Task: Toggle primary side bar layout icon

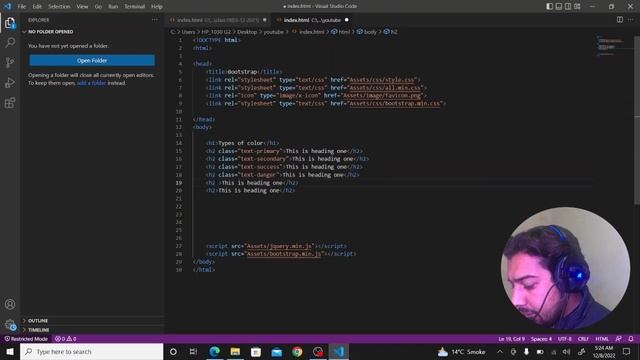Action: [549, 6]
